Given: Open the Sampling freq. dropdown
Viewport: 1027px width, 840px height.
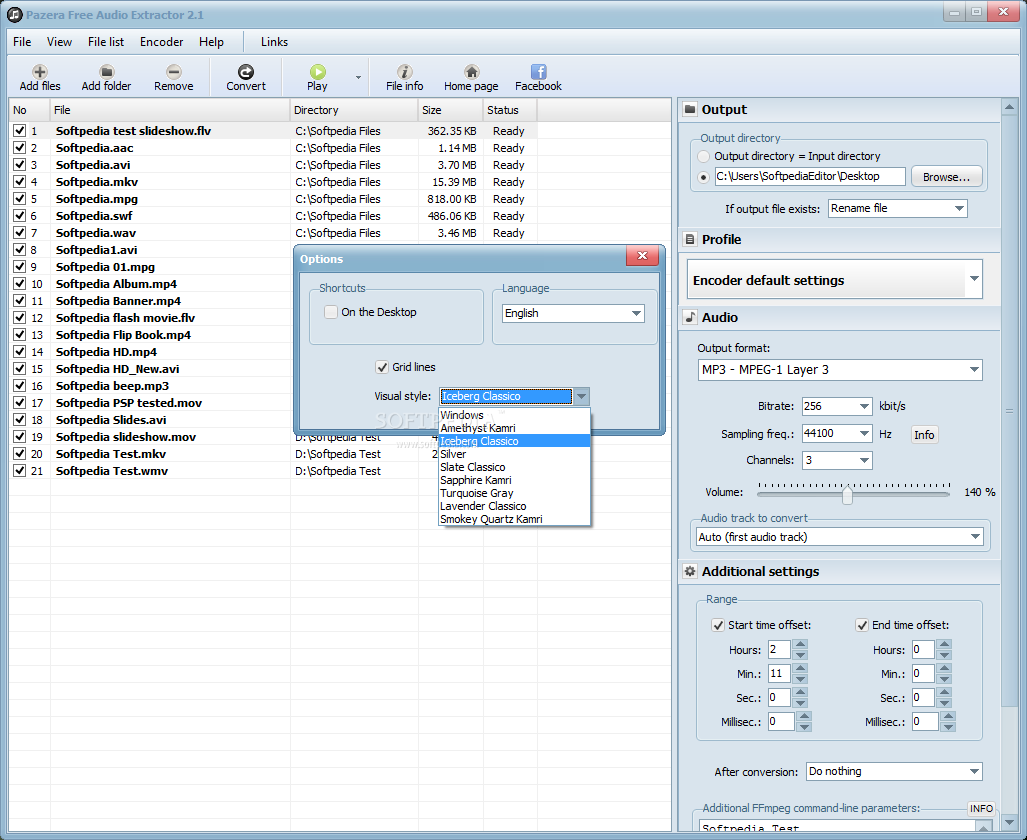Looking at the screenshot, I should (837, 433).
